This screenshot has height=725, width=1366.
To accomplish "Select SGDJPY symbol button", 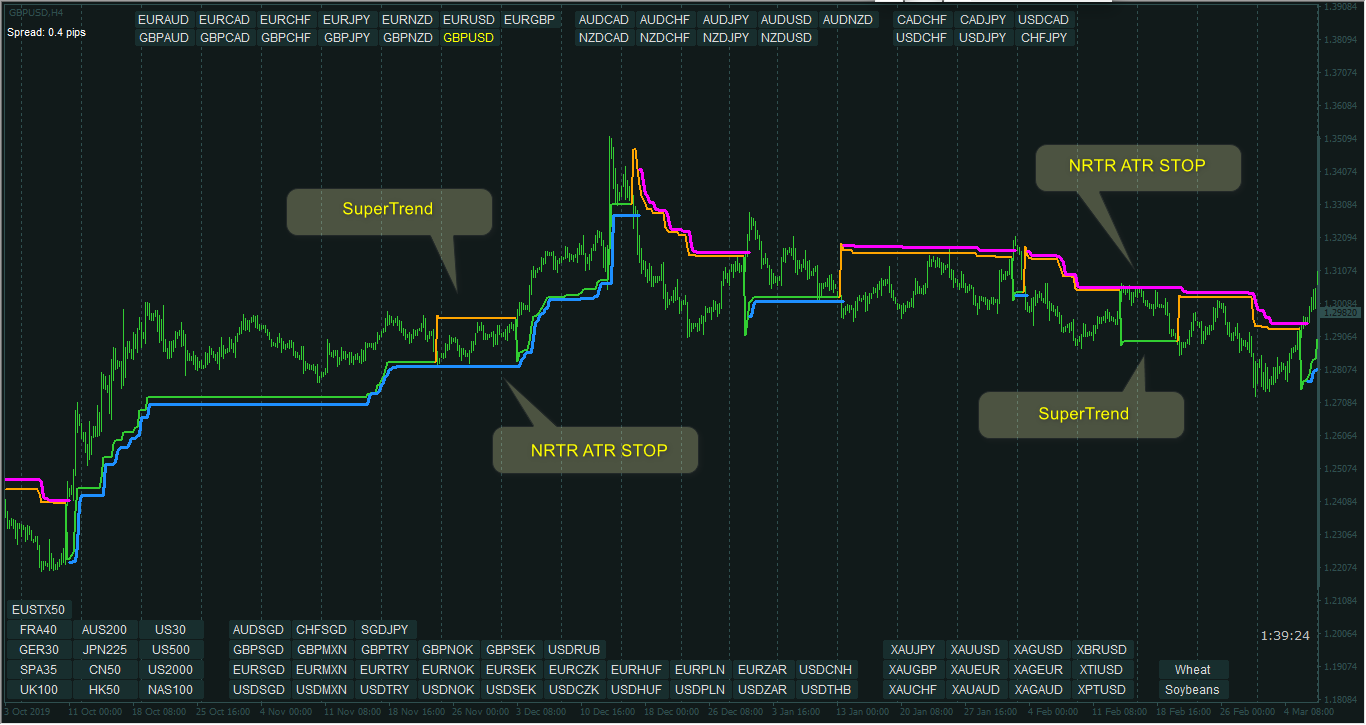I will (385, 630).
